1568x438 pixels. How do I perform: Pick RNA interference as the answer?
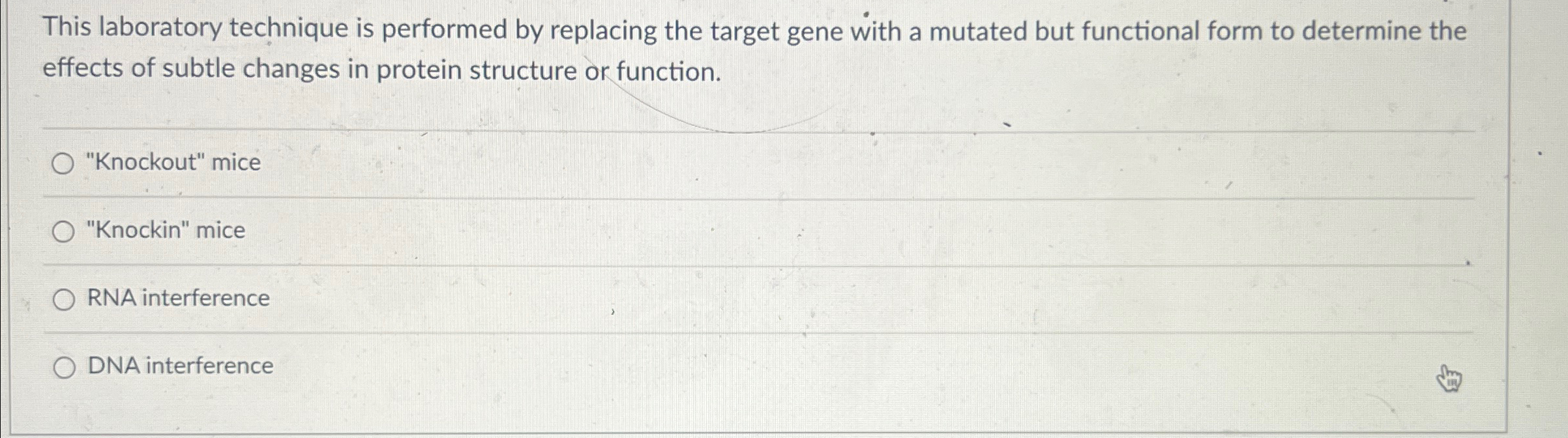coord(63,298)
